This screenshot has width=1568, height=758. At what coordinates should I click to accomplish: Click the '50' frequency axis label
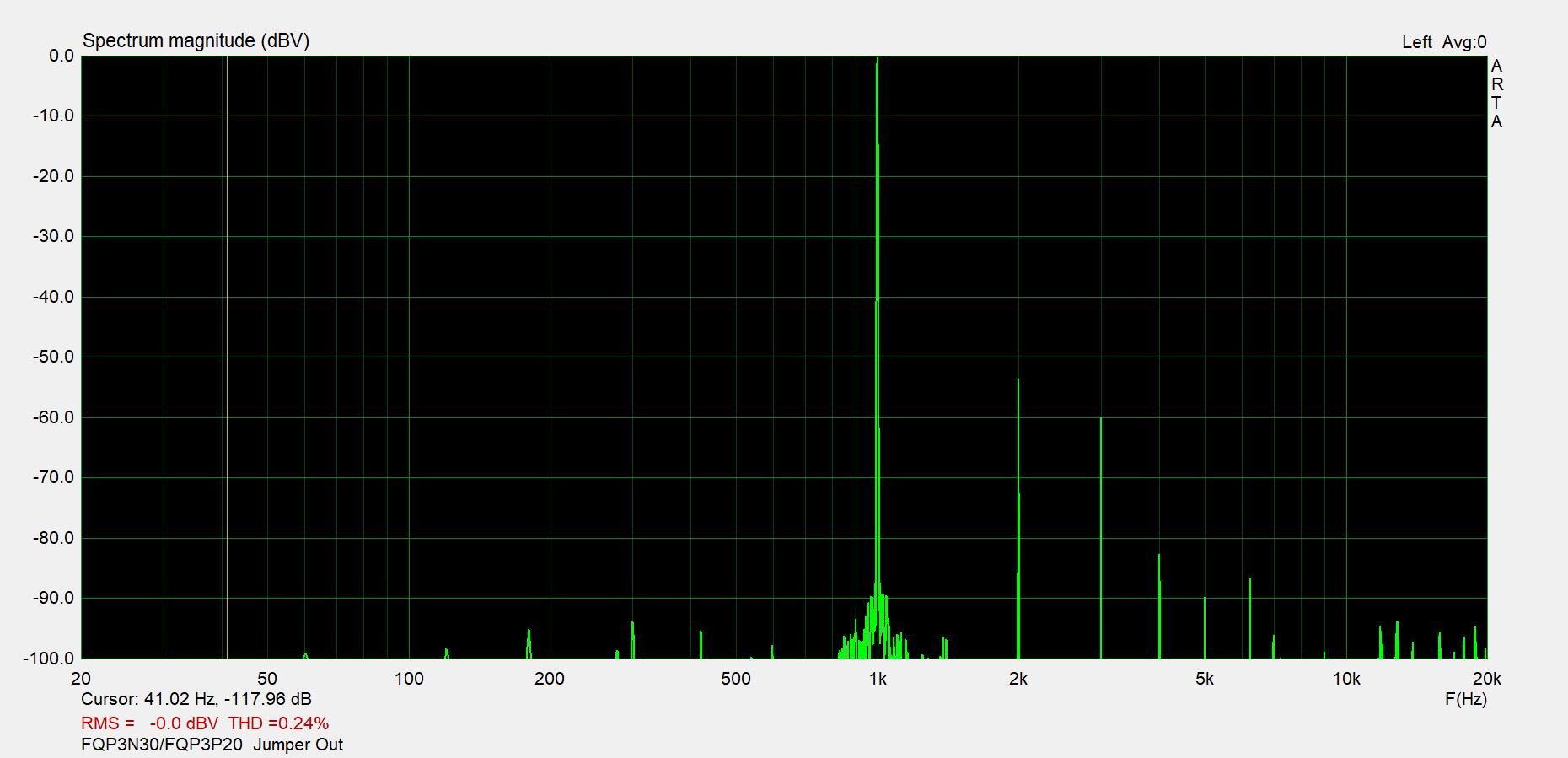[x=267, y=679]
